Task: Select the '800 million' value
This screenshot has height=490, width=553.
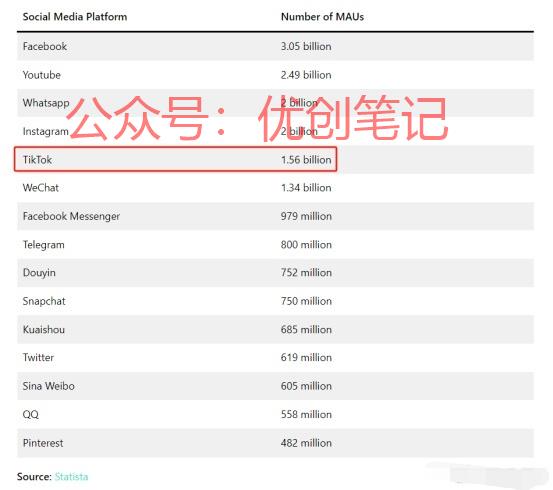Action: click(306, 244)
